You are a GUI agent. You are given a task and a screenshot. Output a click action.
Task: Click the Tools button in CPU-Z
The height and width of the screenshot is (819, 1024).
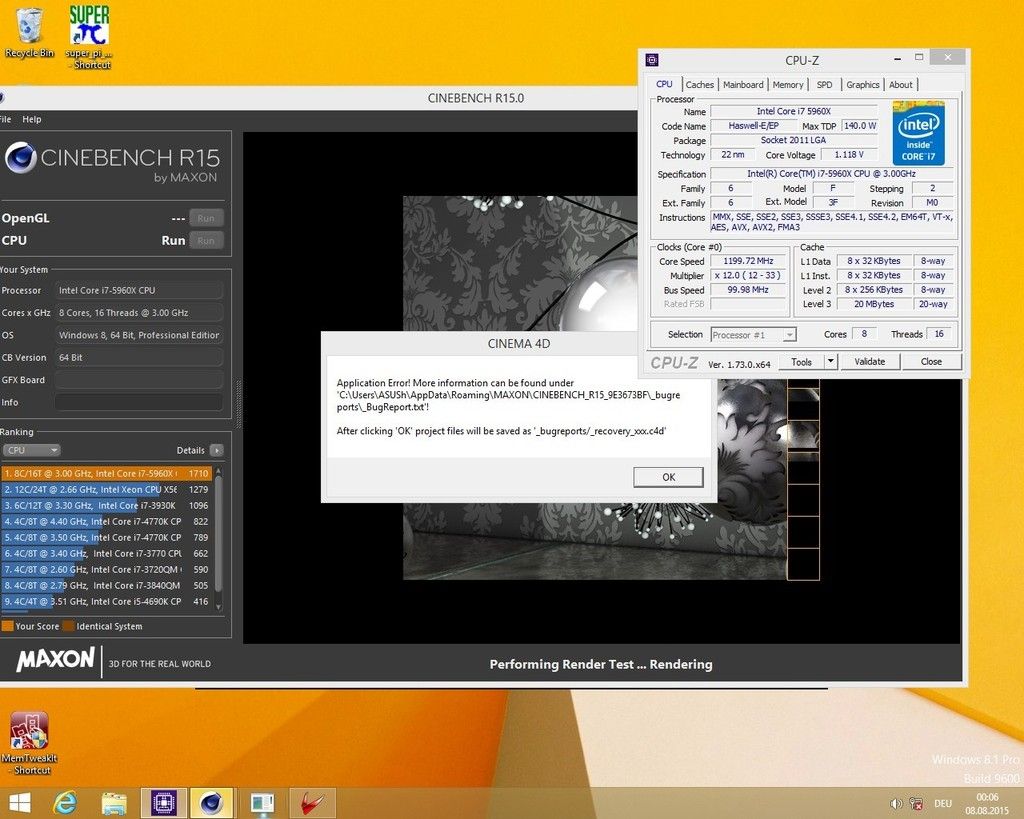(801, 361)
